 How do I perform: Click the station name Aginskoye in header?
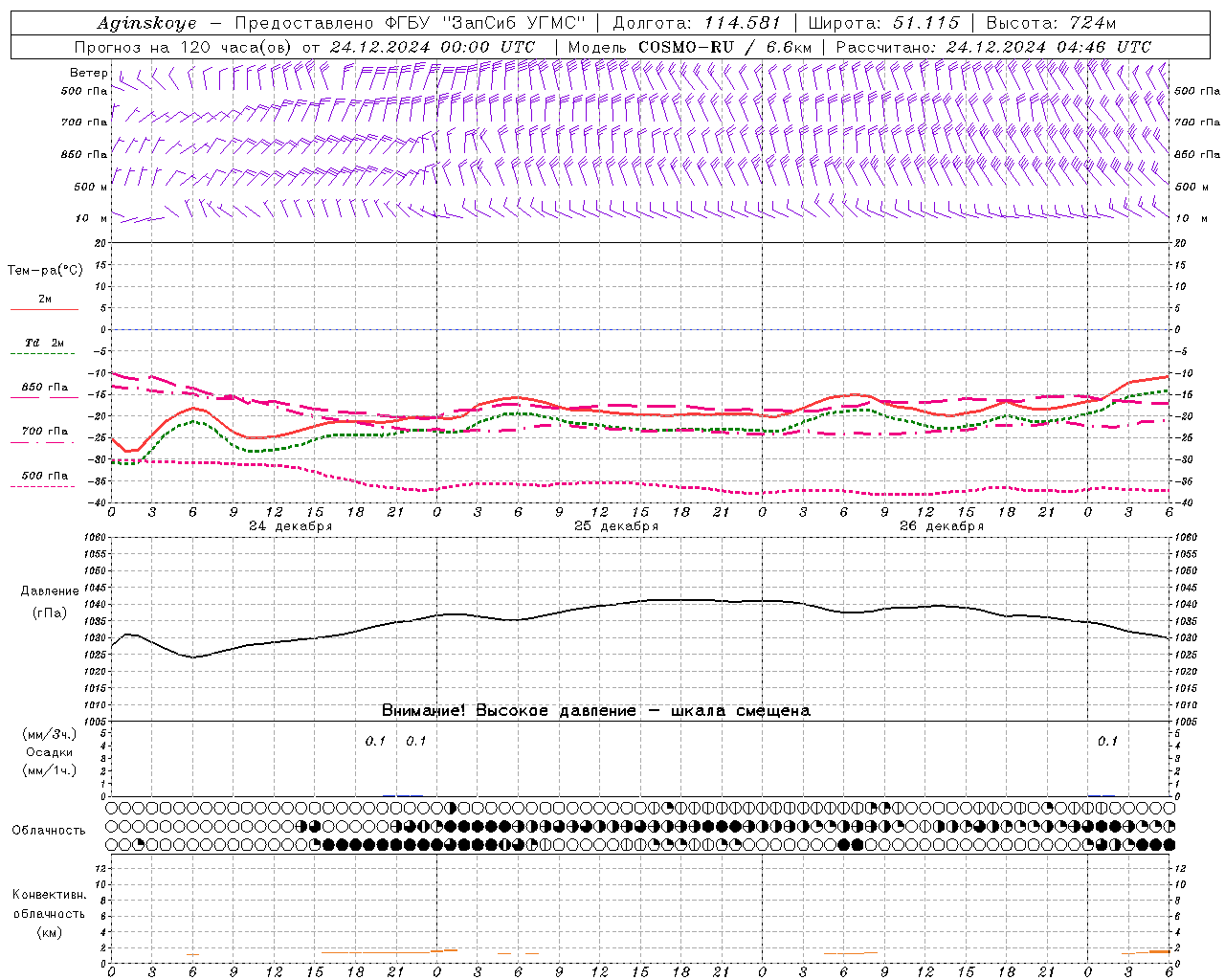click(146, 23)
